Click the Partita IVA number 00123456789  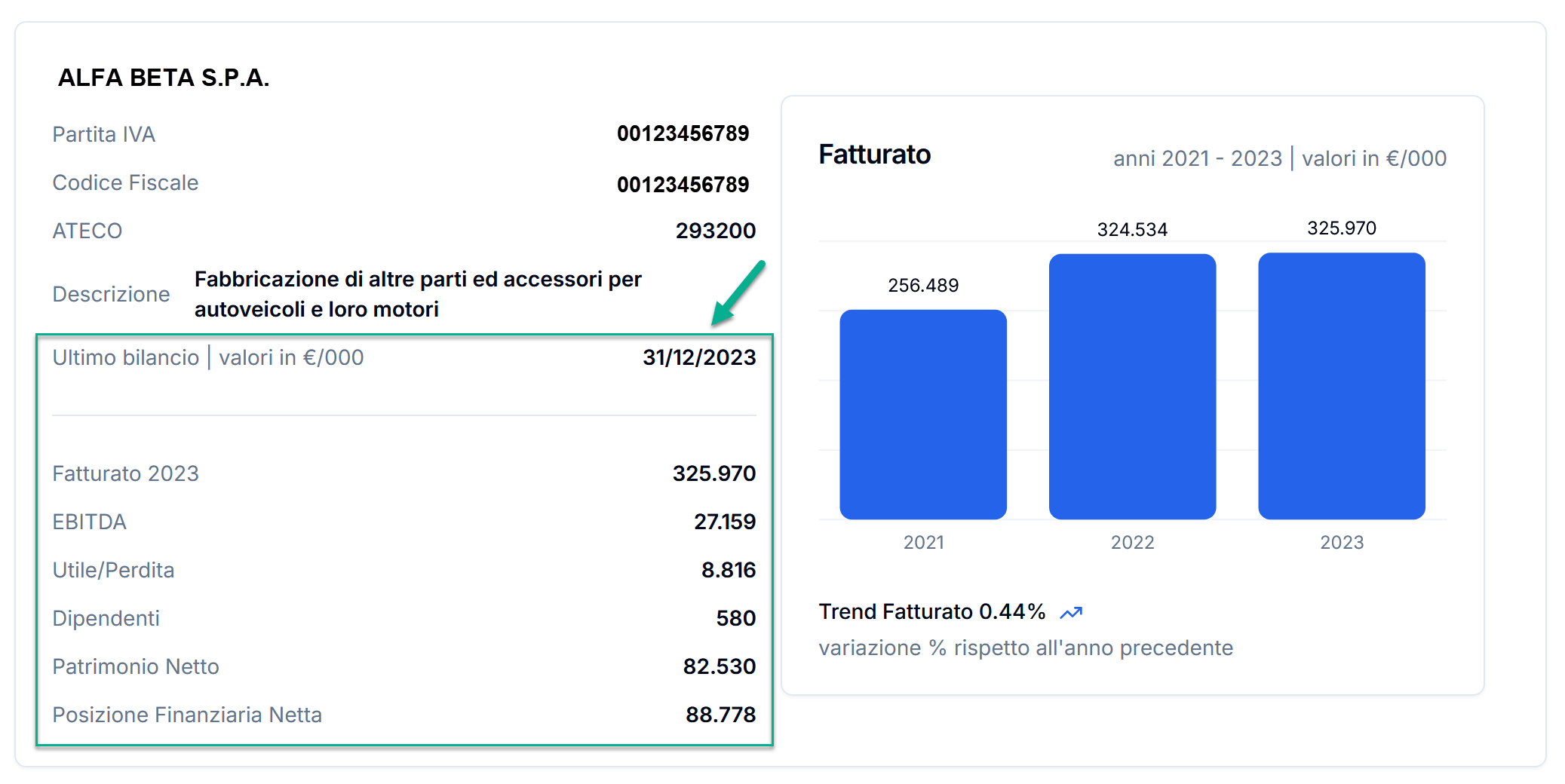pos(683,133)
